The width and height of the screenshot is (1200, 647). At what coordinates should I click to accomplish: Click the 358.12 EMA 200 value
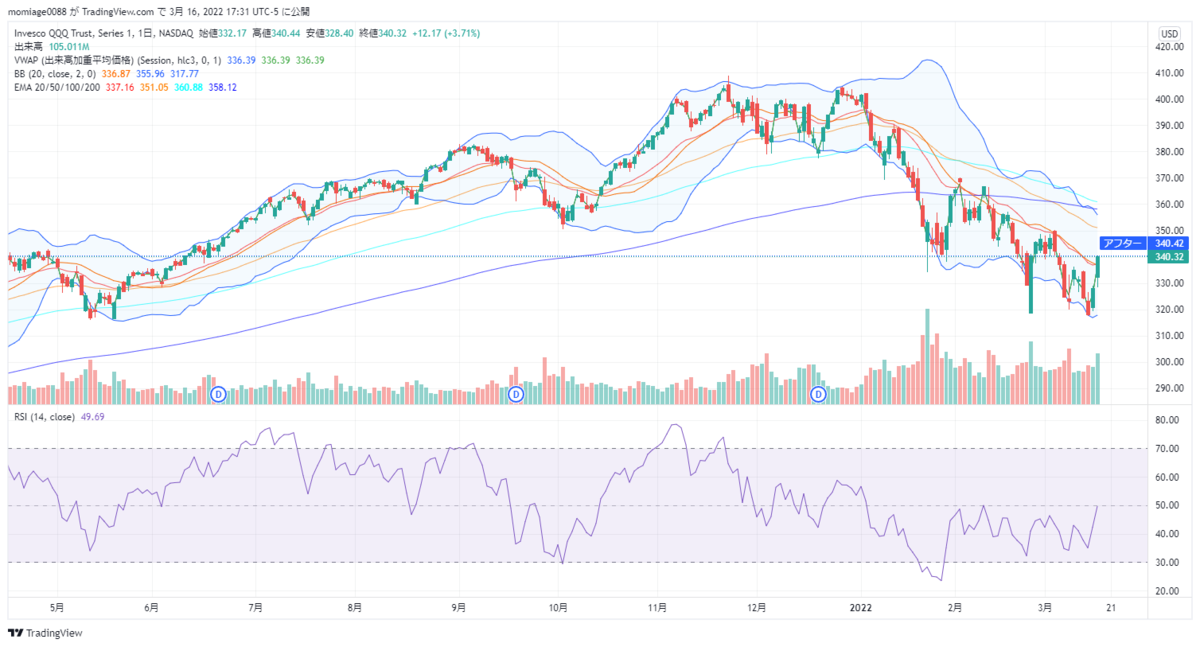[223, 87]
